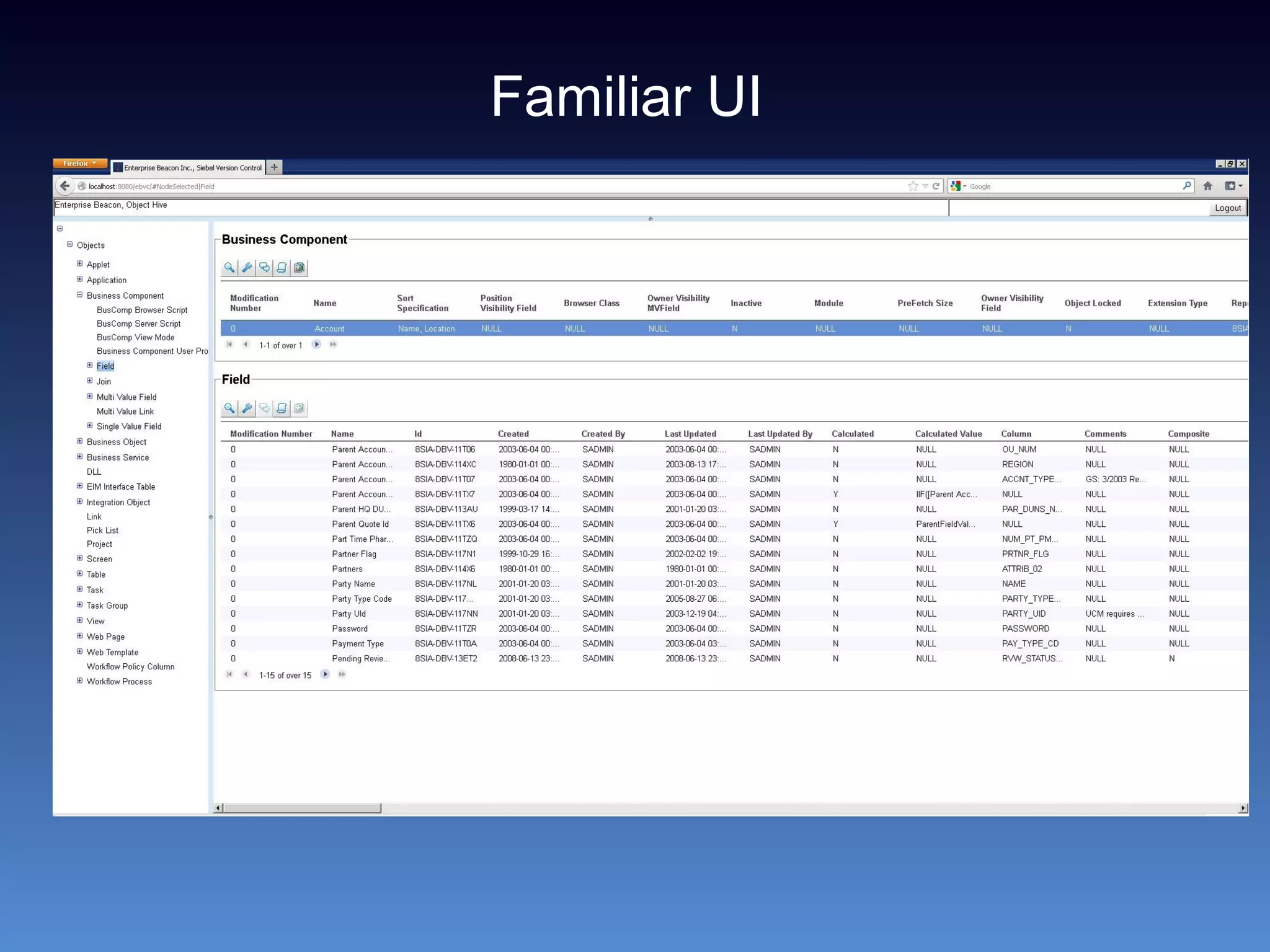1270x952 pixels.
Task: Collapse the Business Component tree node
Action: [80, 294]
